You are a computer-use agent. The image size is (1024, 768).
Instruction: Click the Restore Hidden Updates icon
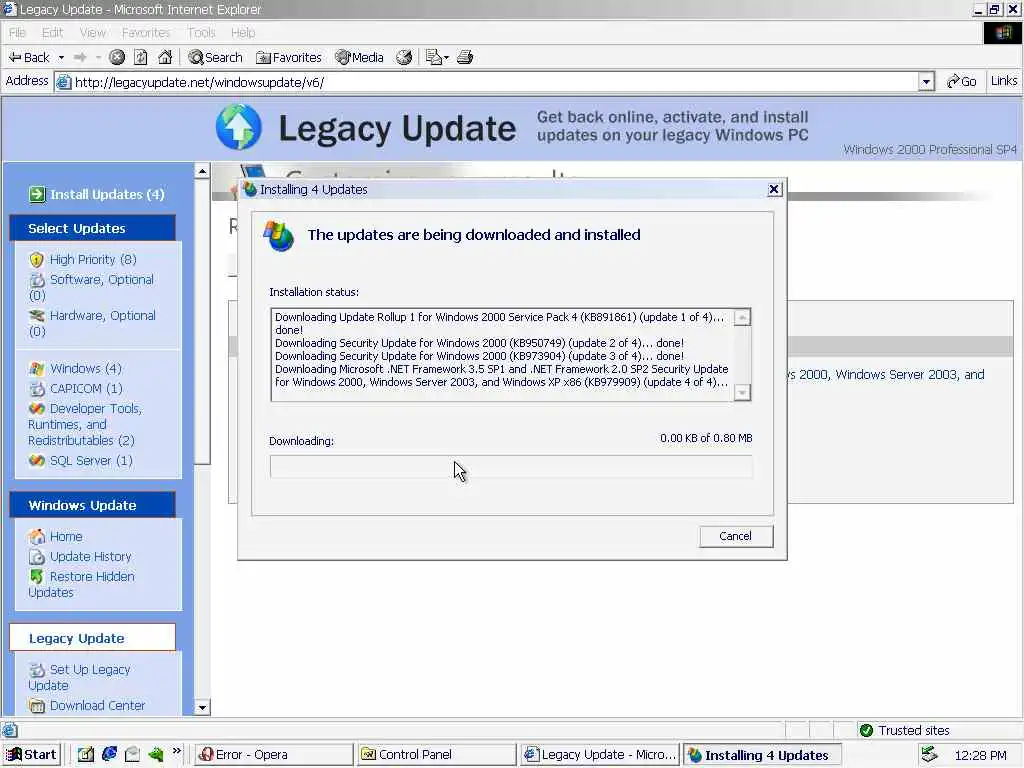37,577
